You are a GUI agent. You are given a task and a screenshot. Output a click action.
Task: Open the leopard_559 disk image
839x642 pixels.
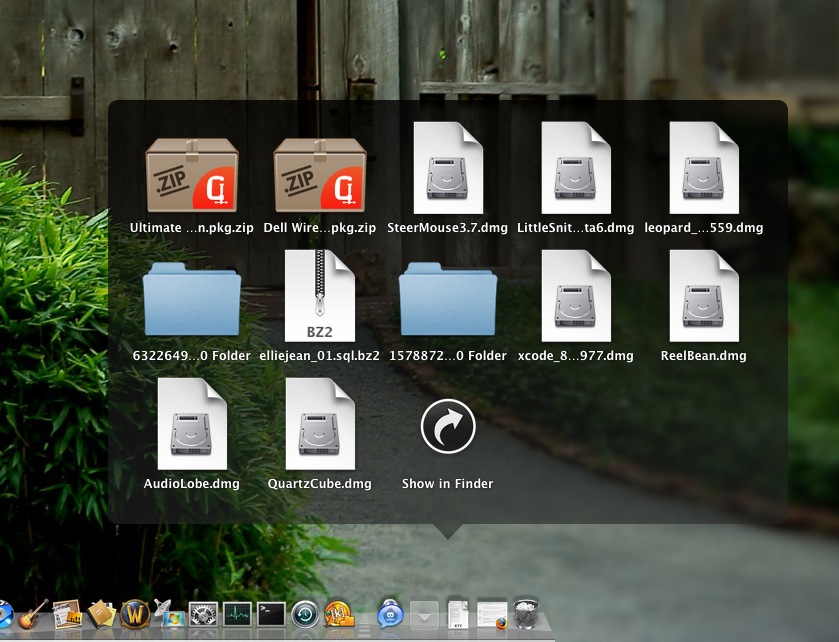point(704,167)
